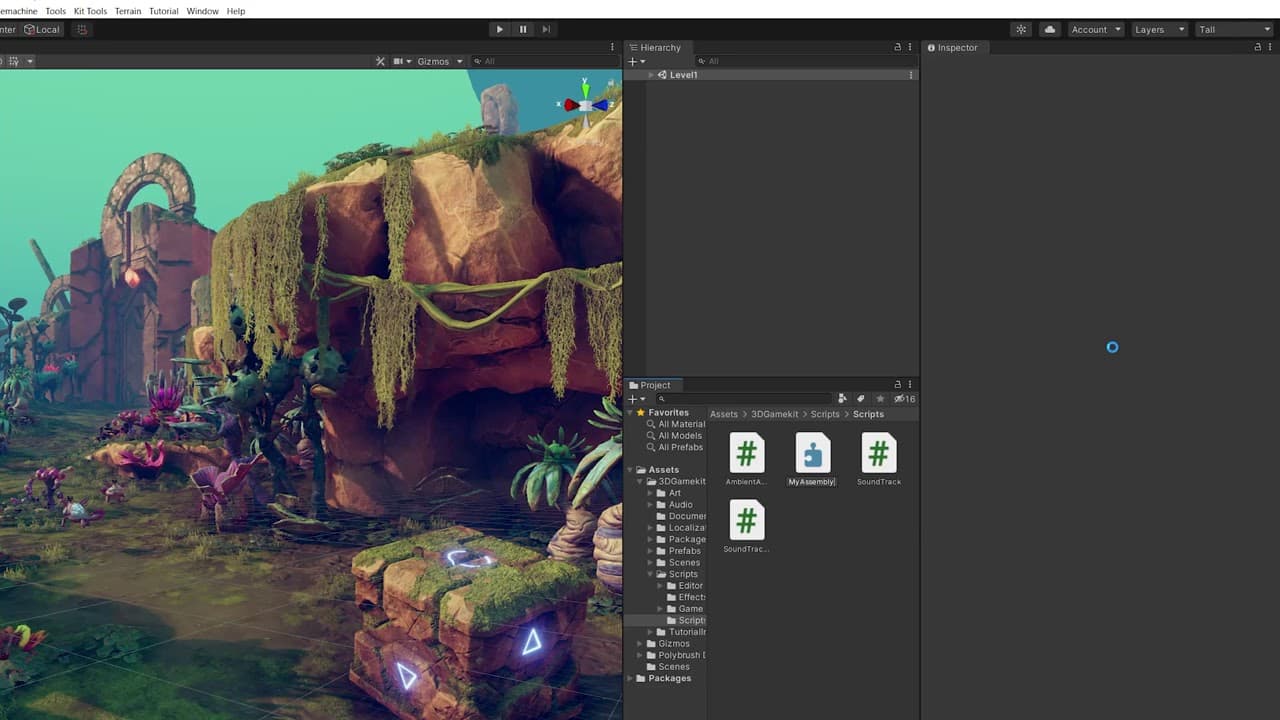The height and width of the screenshot is (720, 1280).
Task: Open the Terrain menu
Action: [128, 11]
